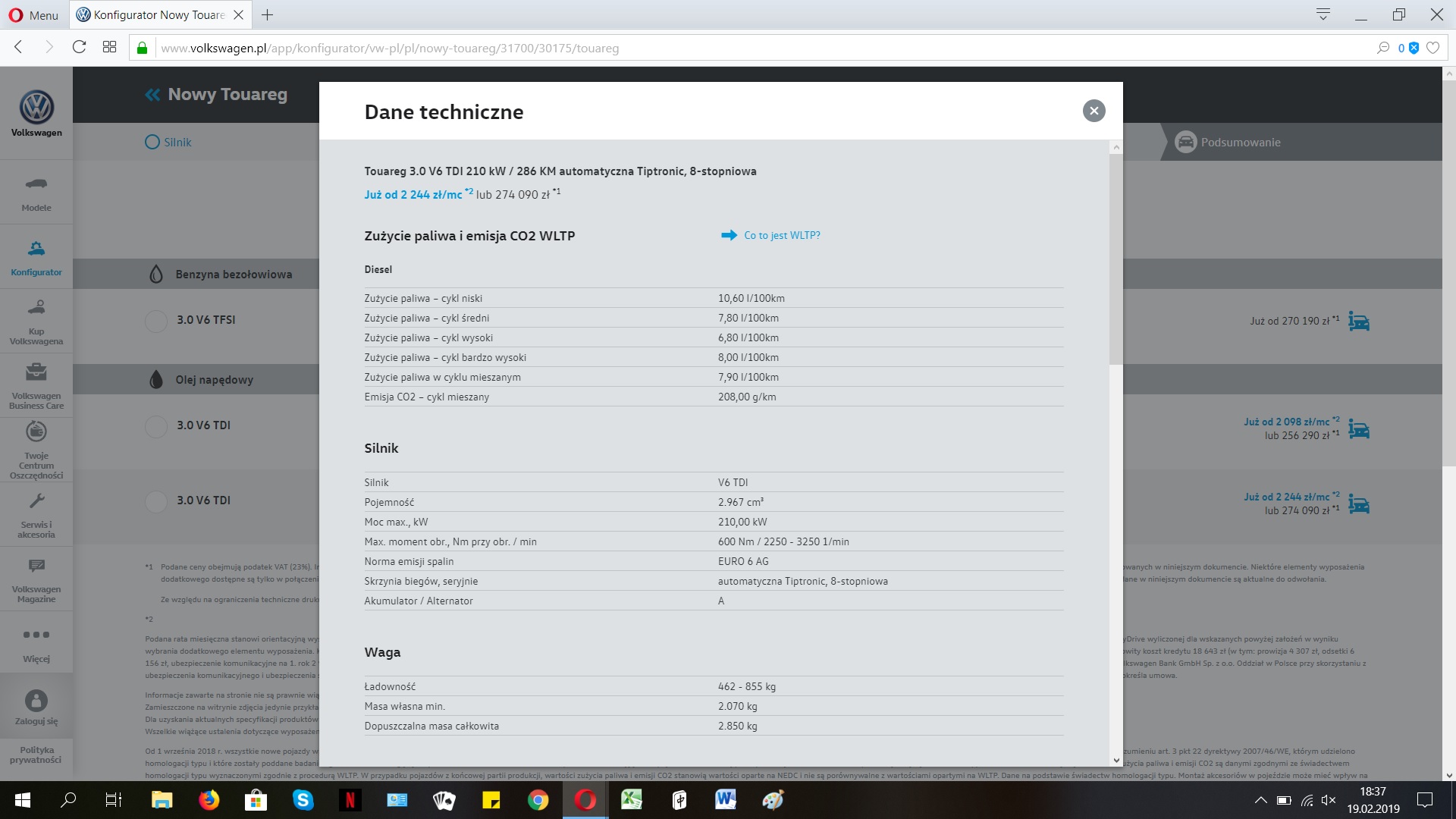
Task: Click the Już od 2 244 zł/mc link
Action: (x=413, y=195)
